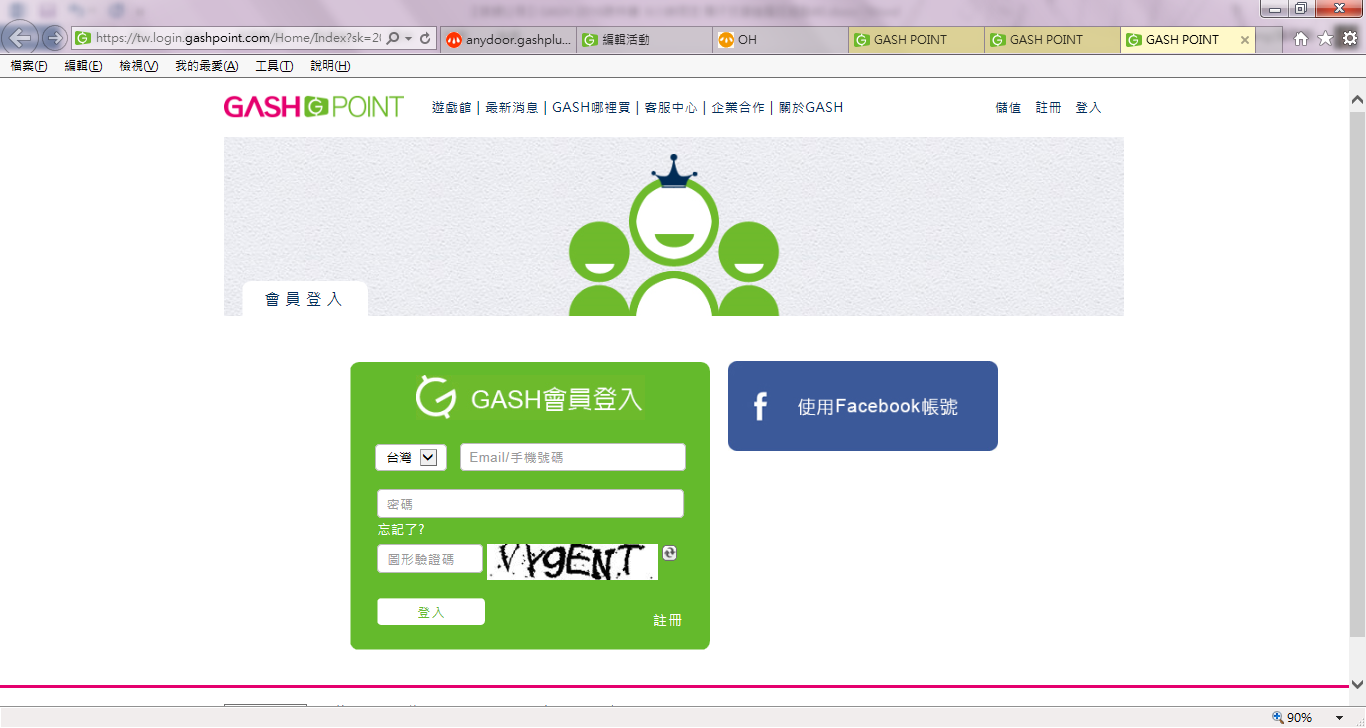1366x728 pixels.
Task: Click the 儲值 link in header
Action: (1008, 108)
